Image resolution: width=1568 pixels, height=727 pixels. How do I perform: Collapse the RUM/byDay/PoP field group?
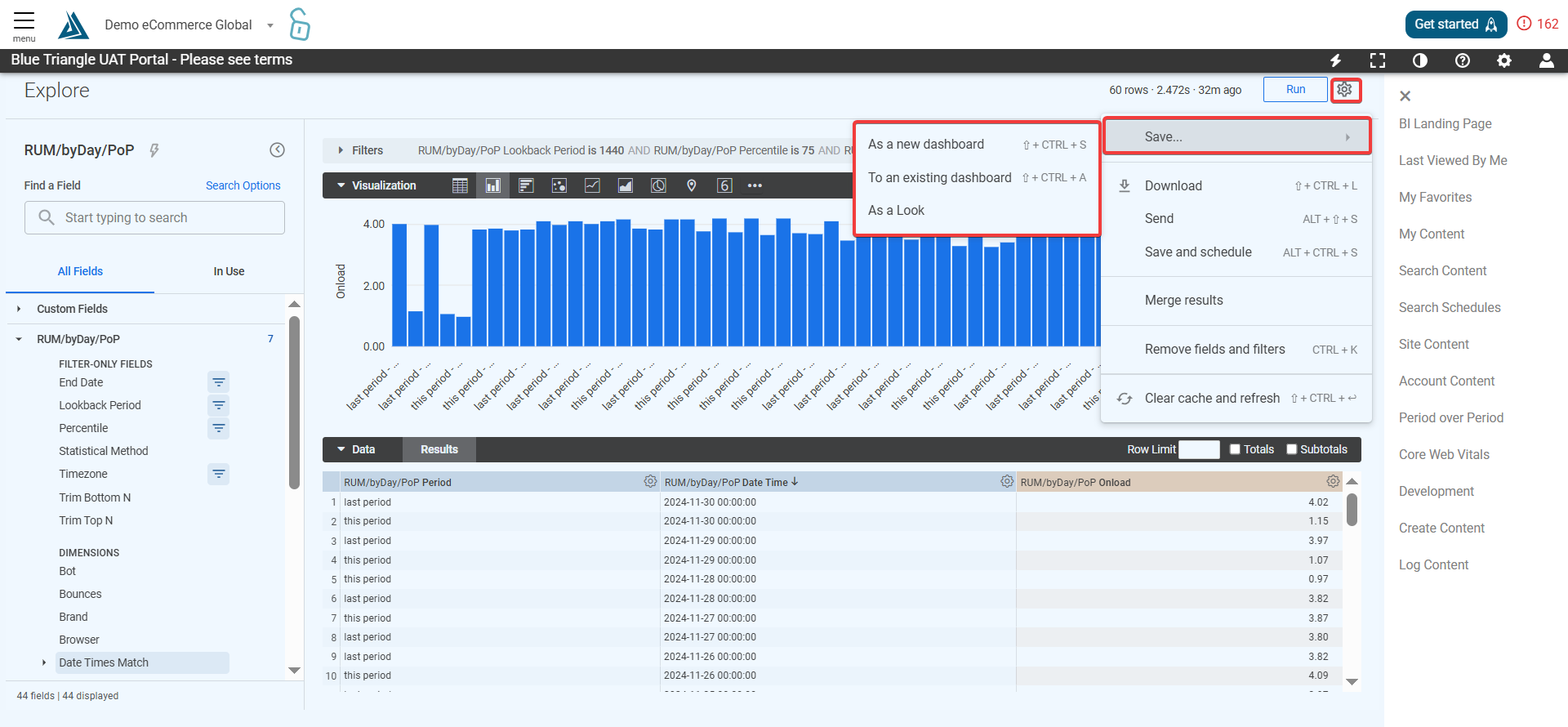[19, 339]
